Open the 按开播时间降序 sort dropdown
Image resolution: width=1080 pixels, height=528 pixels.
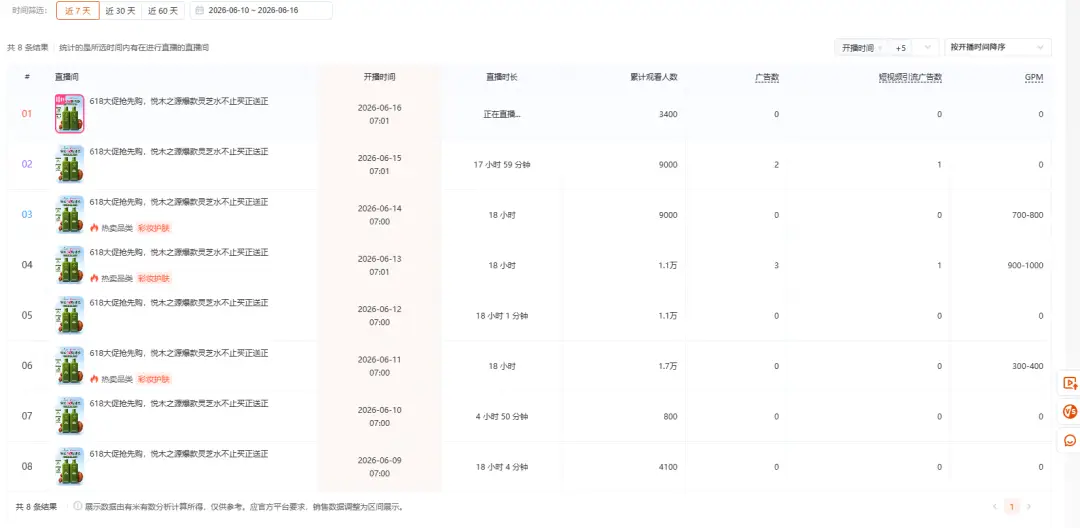998,47
